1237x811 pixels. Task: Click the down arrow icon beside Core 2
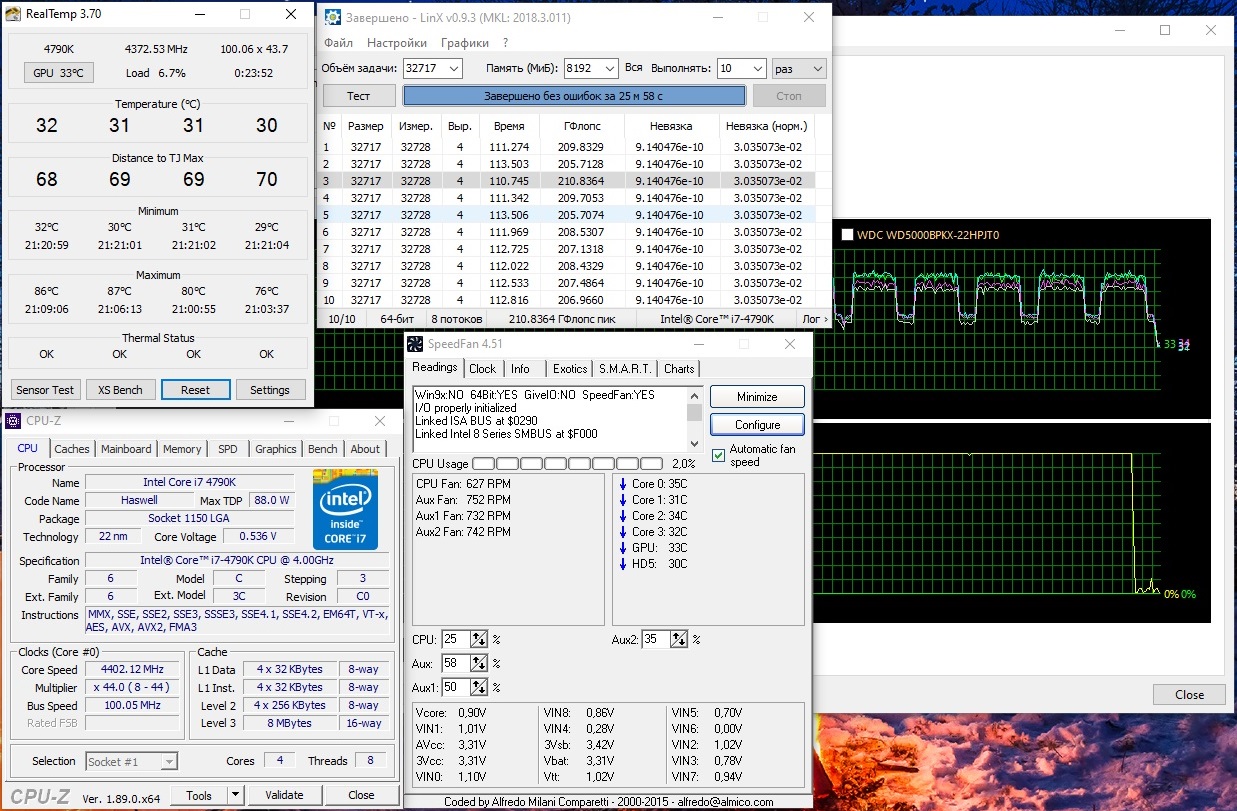pyautogui.click(x=622, y=516)
